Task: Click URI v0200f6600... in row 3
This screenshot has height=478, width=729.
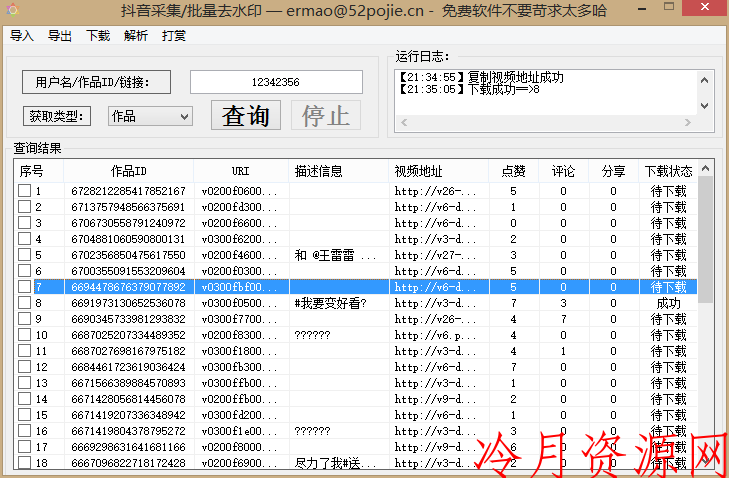Action: pyautogui.click(x=239, y=223)
